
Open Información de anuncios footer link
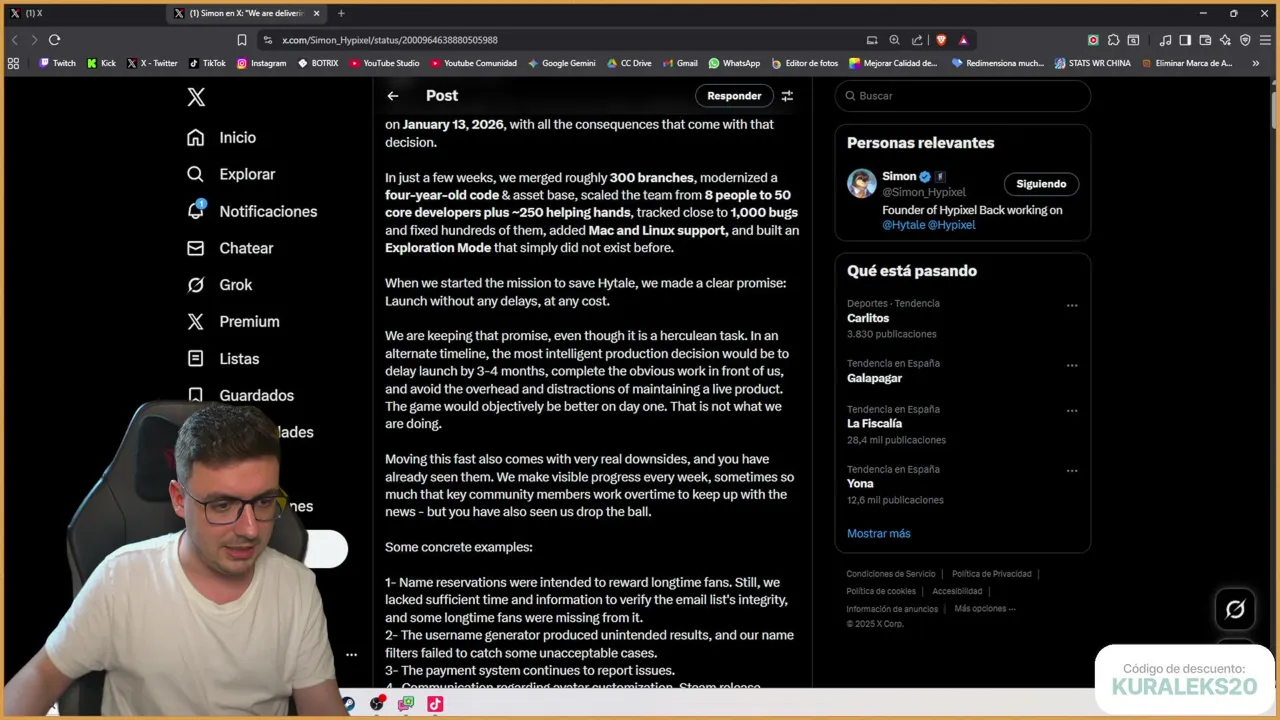pos(892,609)
